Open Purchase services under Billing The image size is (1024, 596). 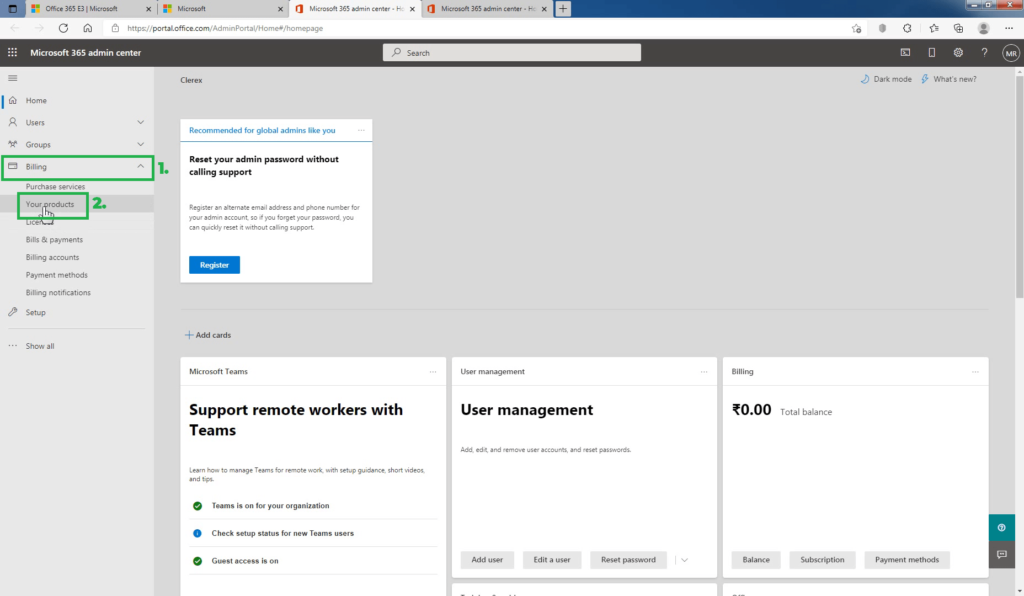(56, 187)
